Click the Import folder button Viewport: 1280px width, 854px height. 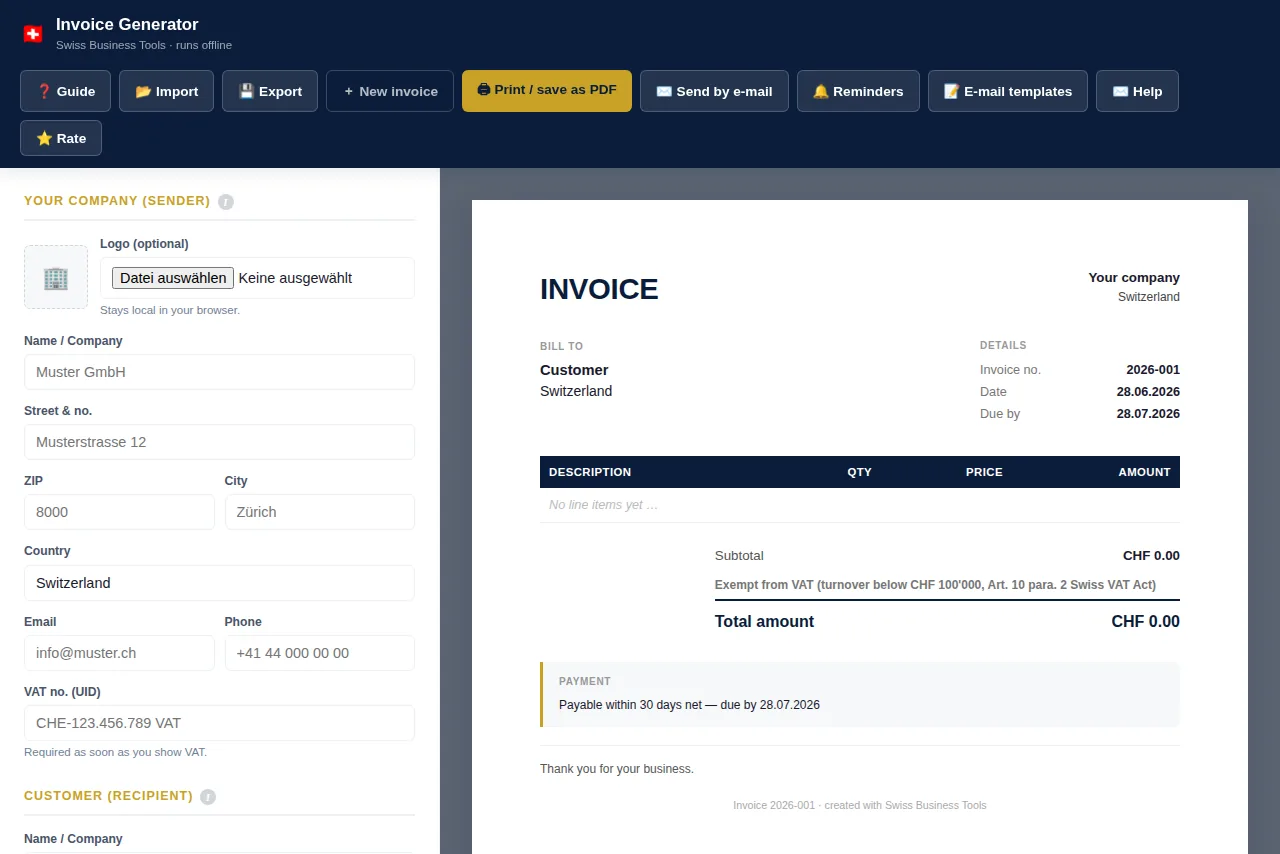[x=167, y=91]
